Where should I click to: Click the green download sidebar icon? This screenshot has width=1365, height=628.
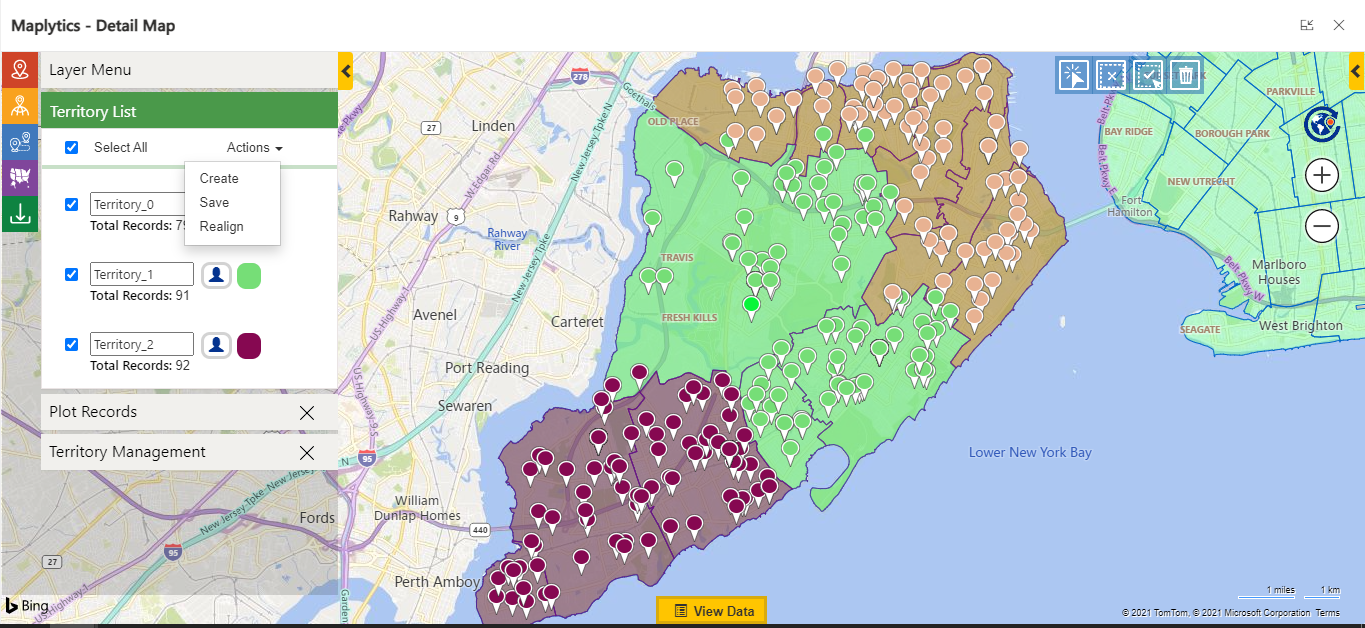[x=20, y=213]
